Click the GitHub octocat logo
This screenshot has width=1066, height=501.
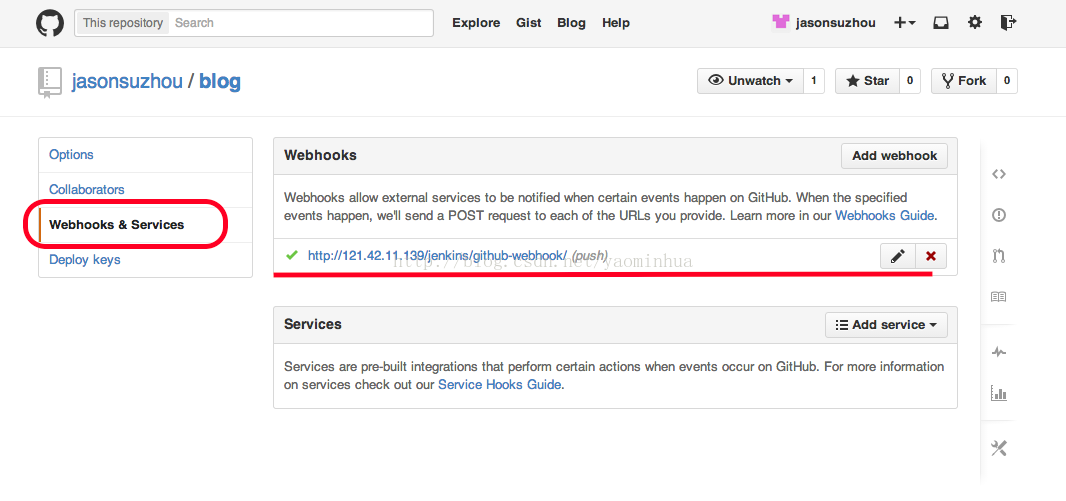point(49,22)
